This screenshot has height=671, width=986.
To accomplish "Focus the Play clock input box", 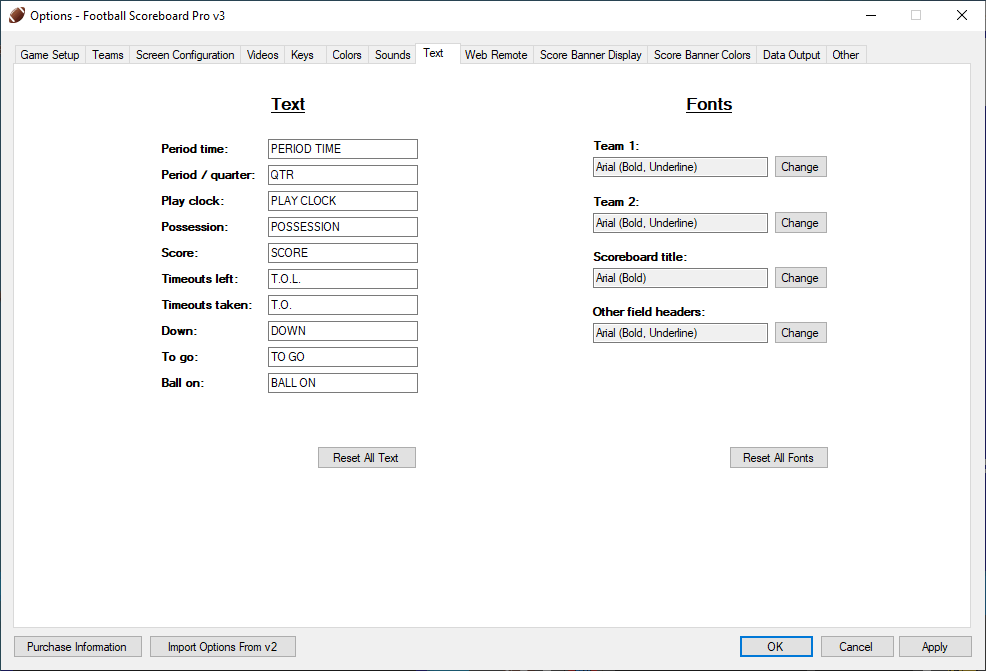I will (x=342, y=201).
